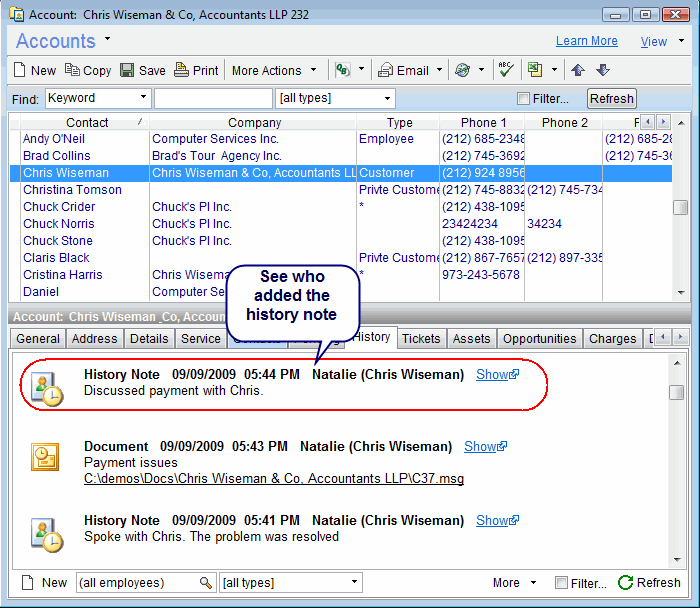Toggle the history pane Filter checkbox
Image resolution: width=700 pixels, height=608 pixels.
point(561,583)
